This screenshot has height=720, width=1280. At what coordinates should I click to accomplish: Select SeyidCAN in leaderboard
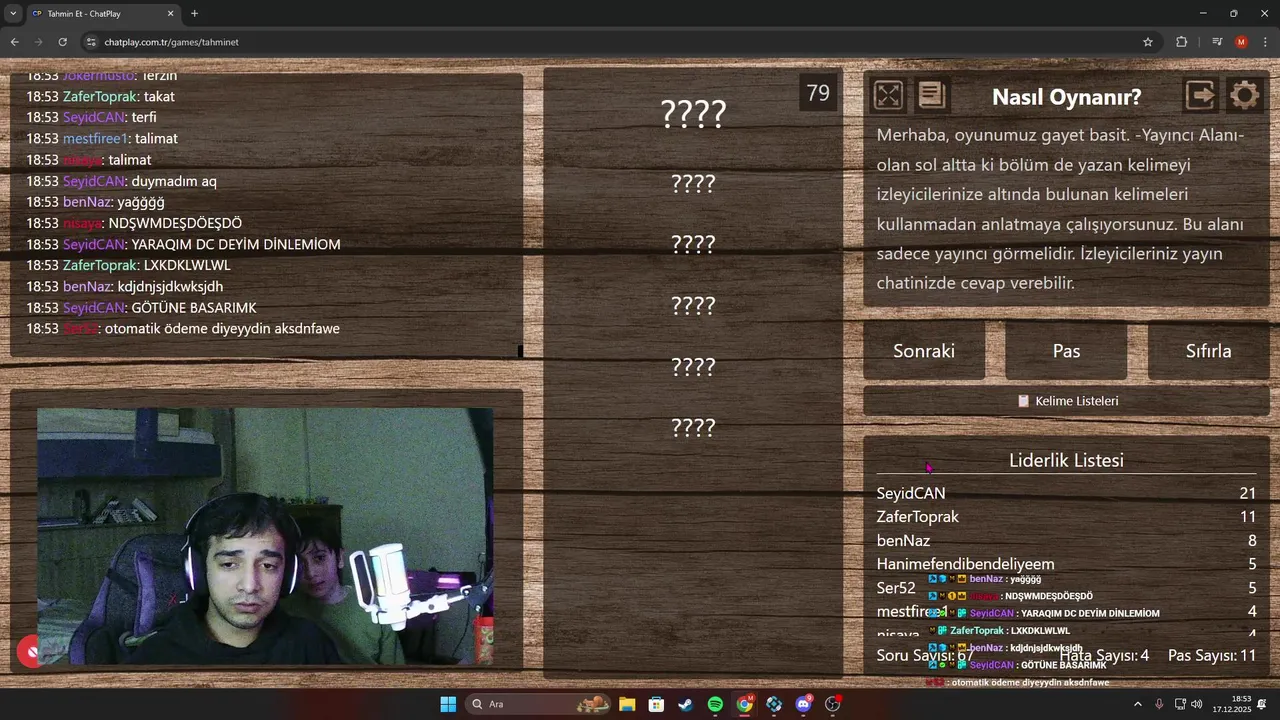[911, 493]
